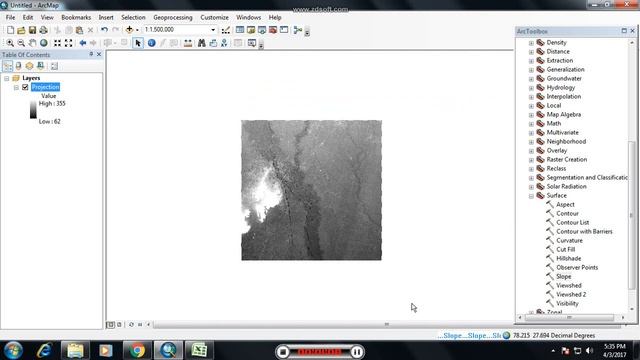Screen dimensions: 640x360
Task: Open the Search window icon
Action: (262, 30)
